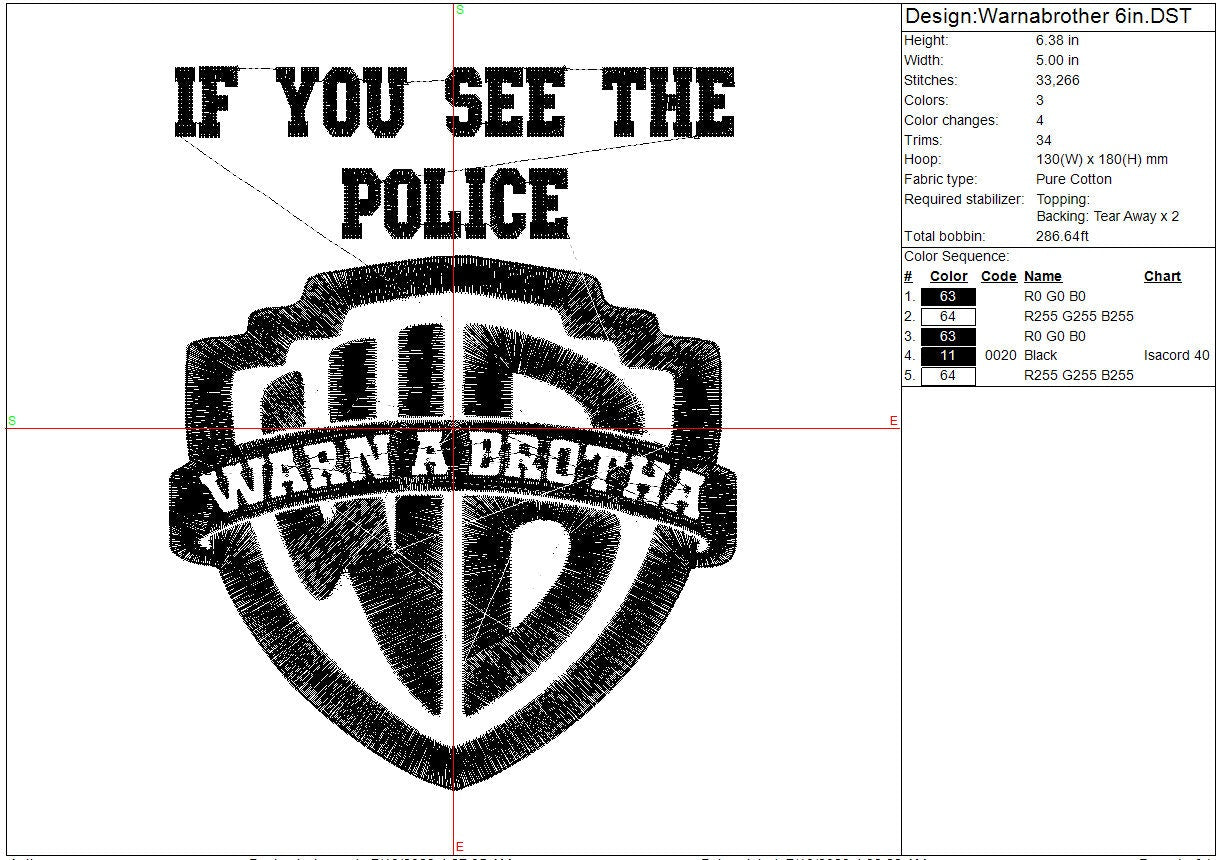Click the Name column header

[x=1042, y=276]
